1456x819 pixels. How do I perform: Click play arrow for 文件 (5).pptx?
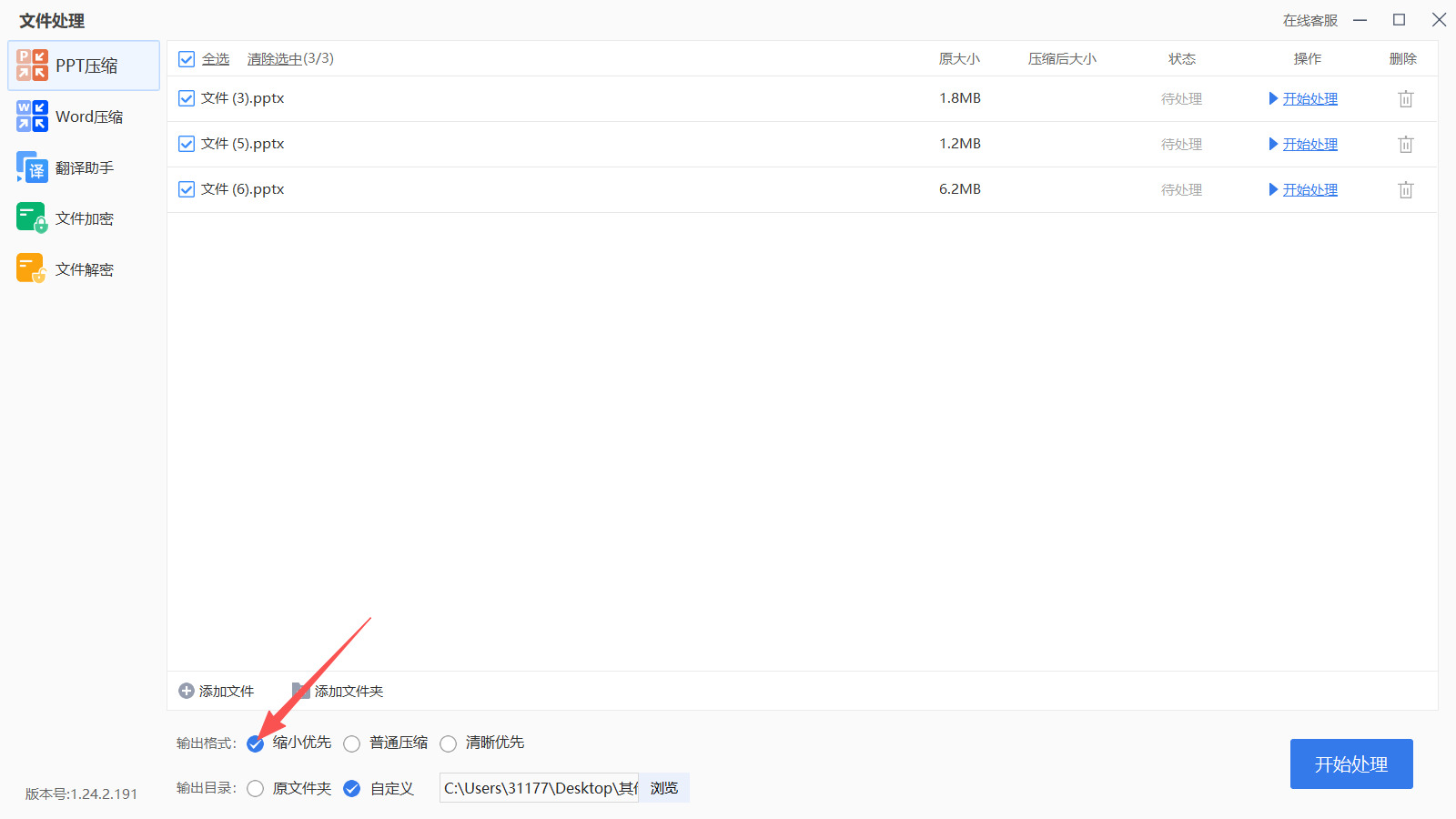point(1274,144)
